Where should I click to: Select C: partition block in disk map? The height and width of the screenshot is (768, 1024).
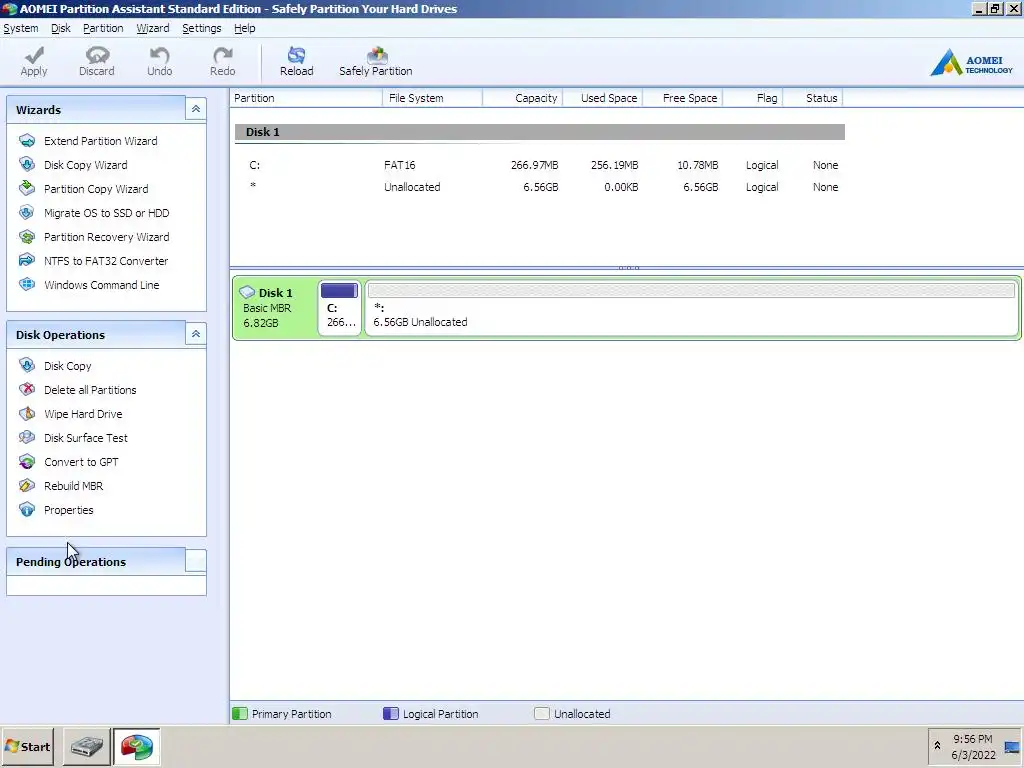point(340,308)
